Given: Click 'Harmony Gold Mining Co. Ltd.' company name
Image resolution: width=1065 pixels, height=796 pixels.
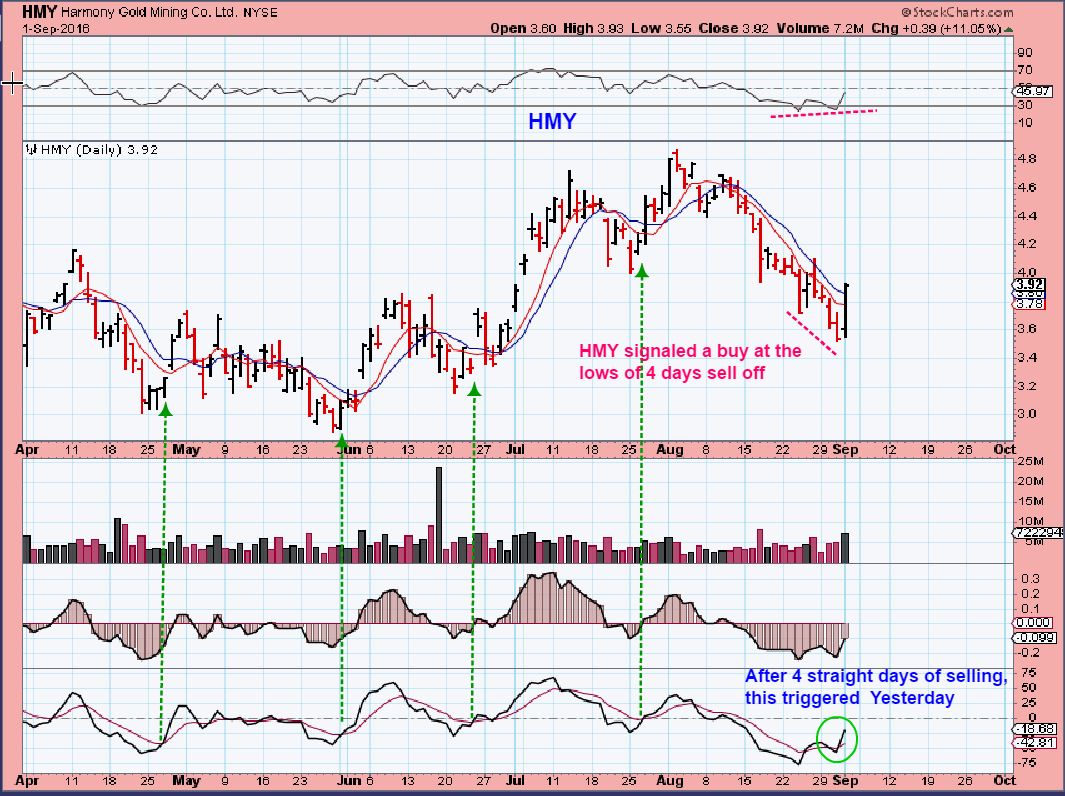Looking at the screenshot, I should [149, 12].
